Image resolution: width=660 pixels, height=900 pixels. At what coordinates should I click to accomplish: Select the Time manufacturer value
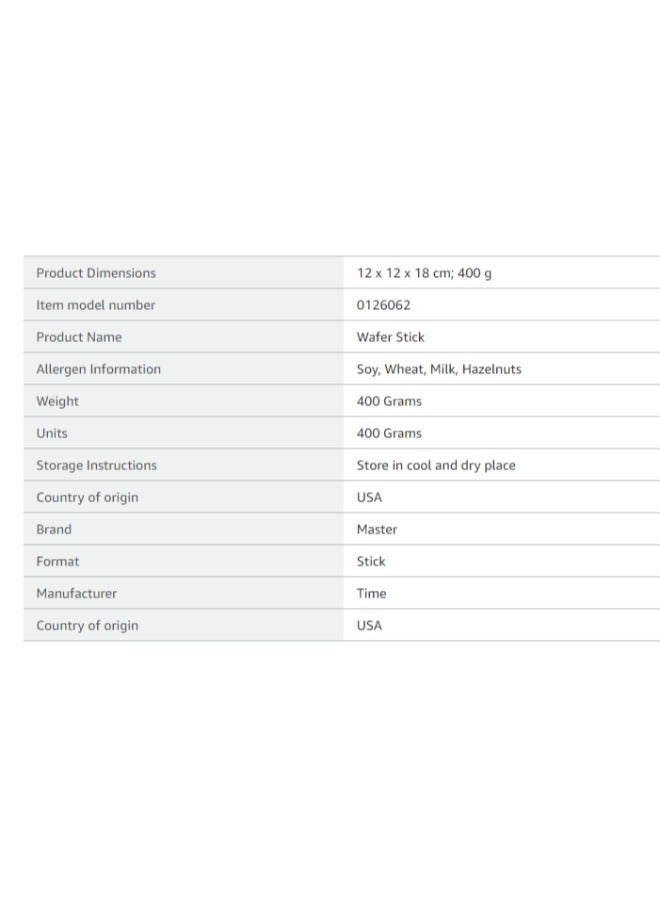click(371, 593)
